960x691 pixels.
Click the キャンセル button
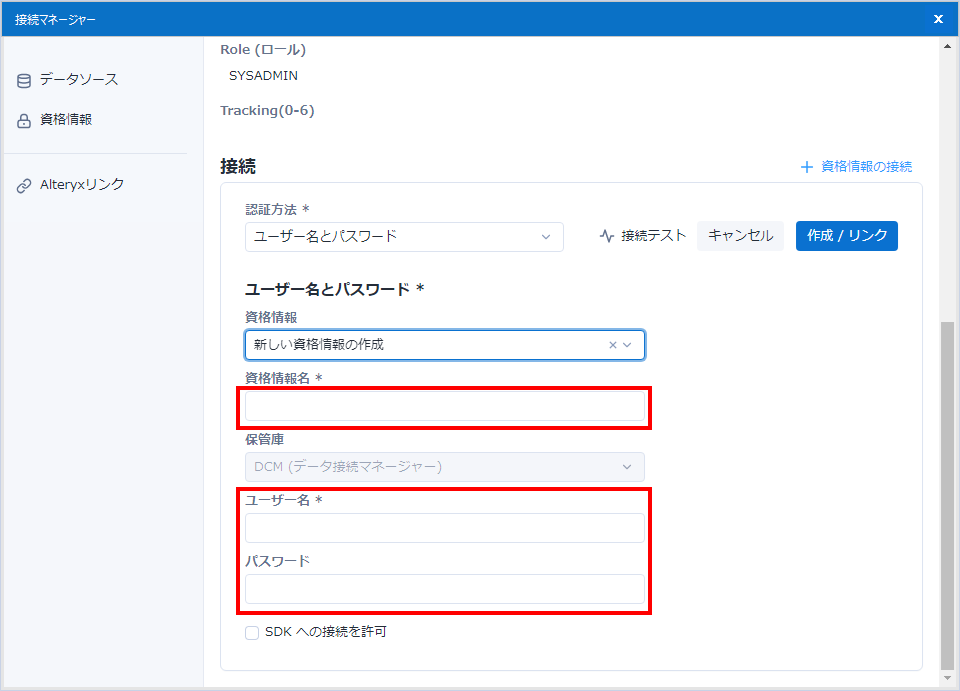click(x=740, y=236)
